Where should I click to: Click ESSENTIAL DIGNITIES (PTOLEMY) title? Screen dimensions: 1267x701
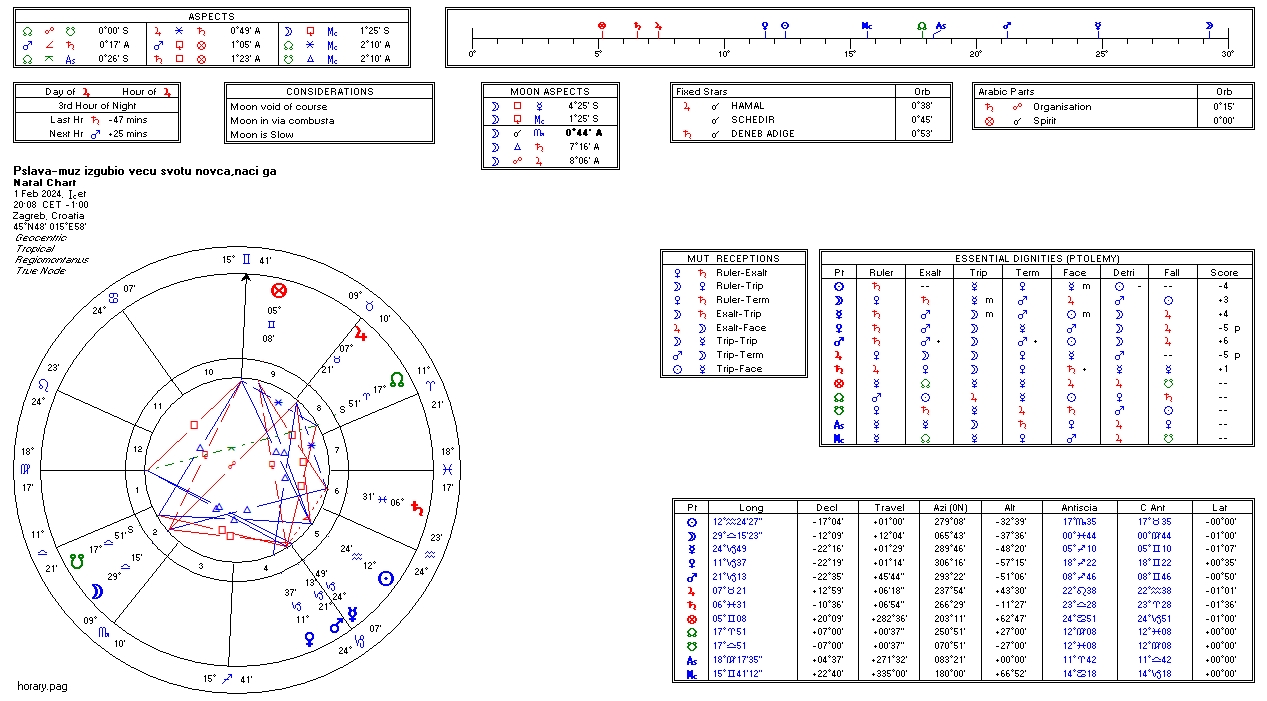click(x=1037, y=258)
